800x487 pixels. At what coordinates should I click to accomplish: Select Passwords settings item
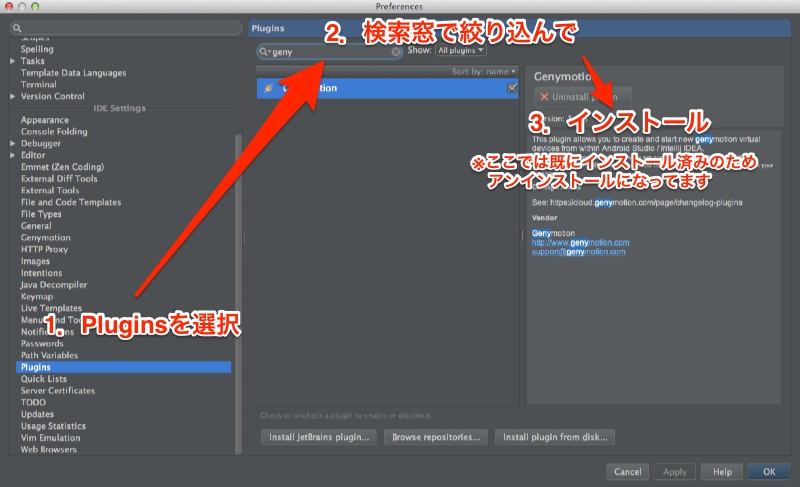[x=42, y=344]
